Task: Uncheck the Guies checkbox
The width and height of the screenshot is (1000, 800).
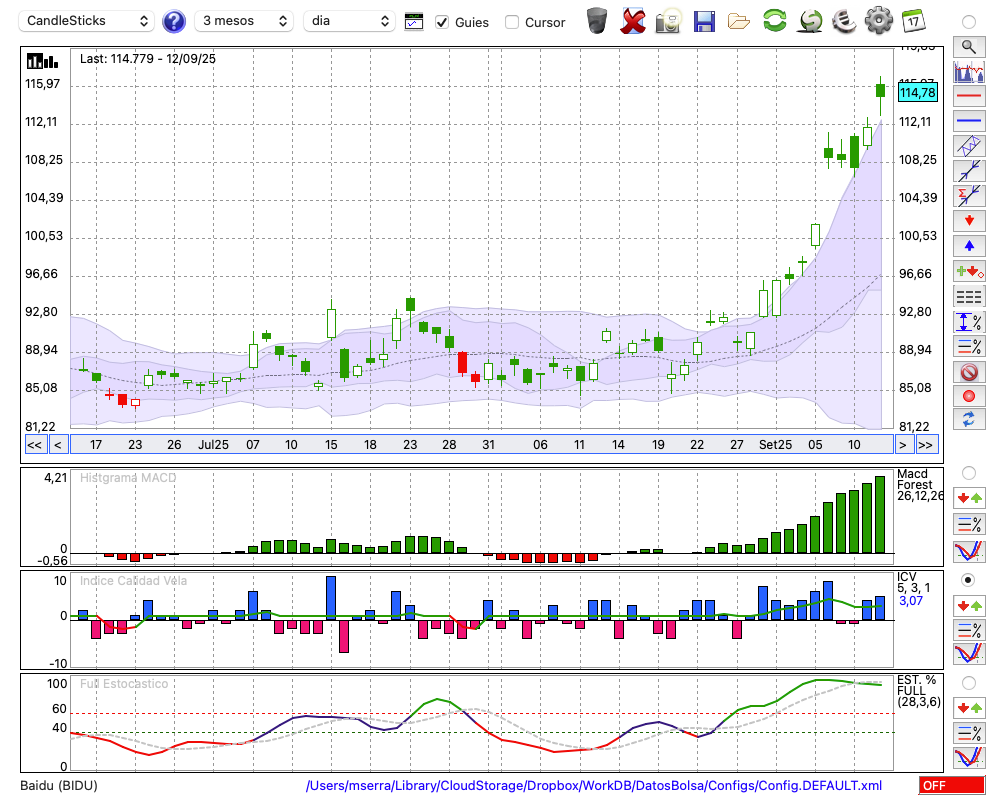Action: 441,22
